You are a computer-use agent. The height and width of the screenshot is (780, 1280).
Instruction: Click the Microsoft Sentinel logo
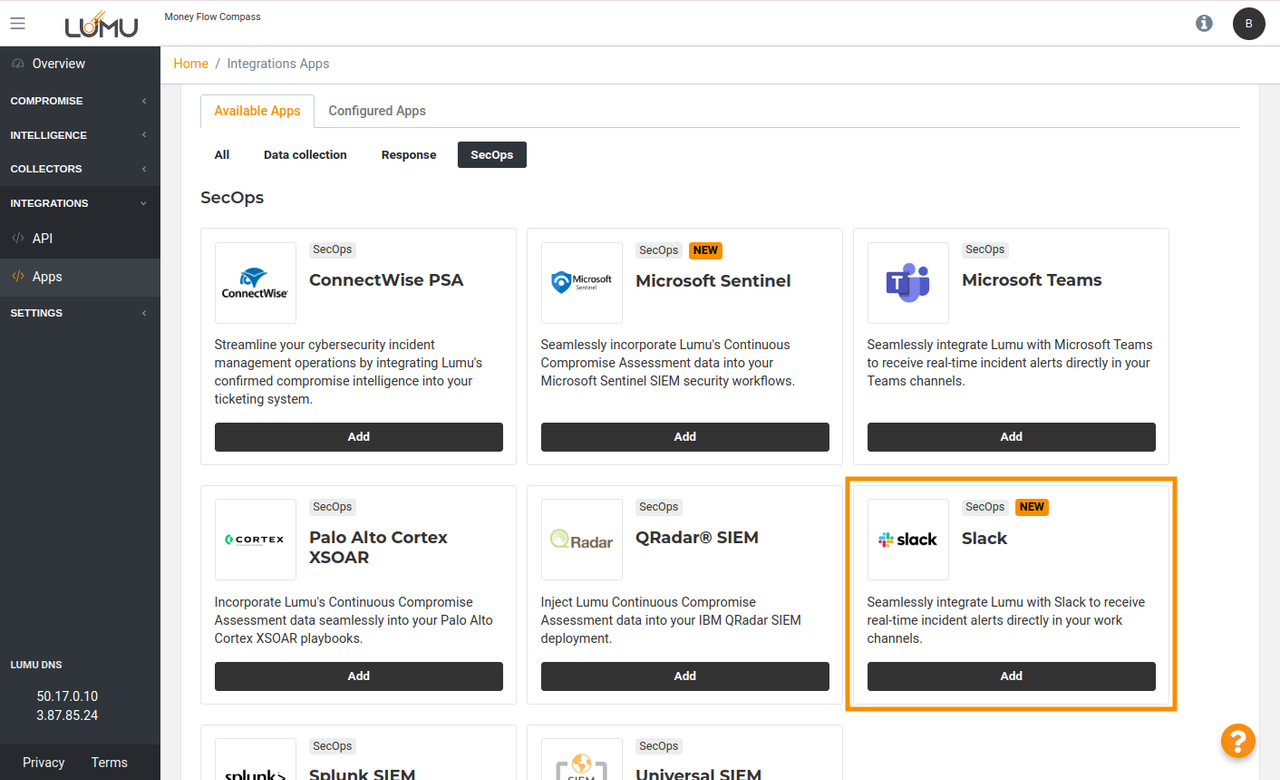581,283
